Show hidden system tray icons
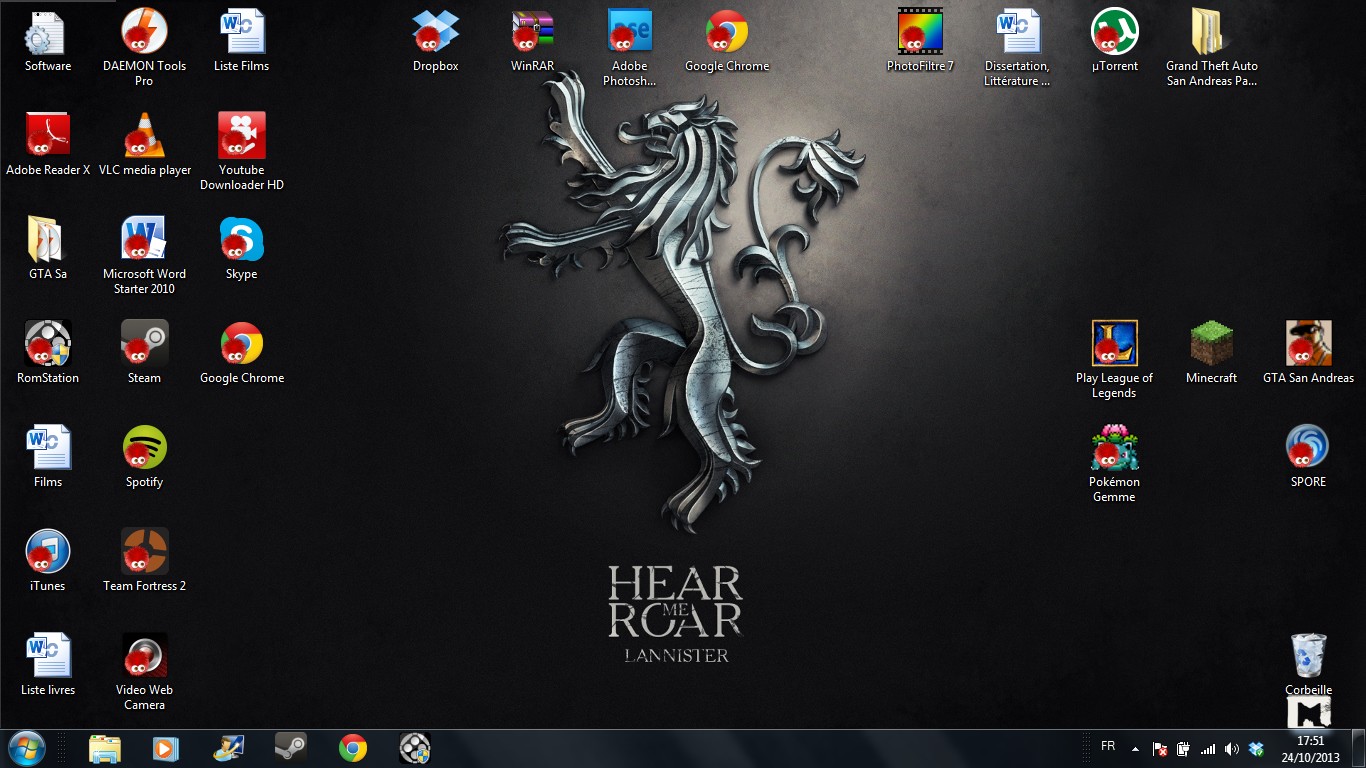1366x768 pixels. (1135, 749)
